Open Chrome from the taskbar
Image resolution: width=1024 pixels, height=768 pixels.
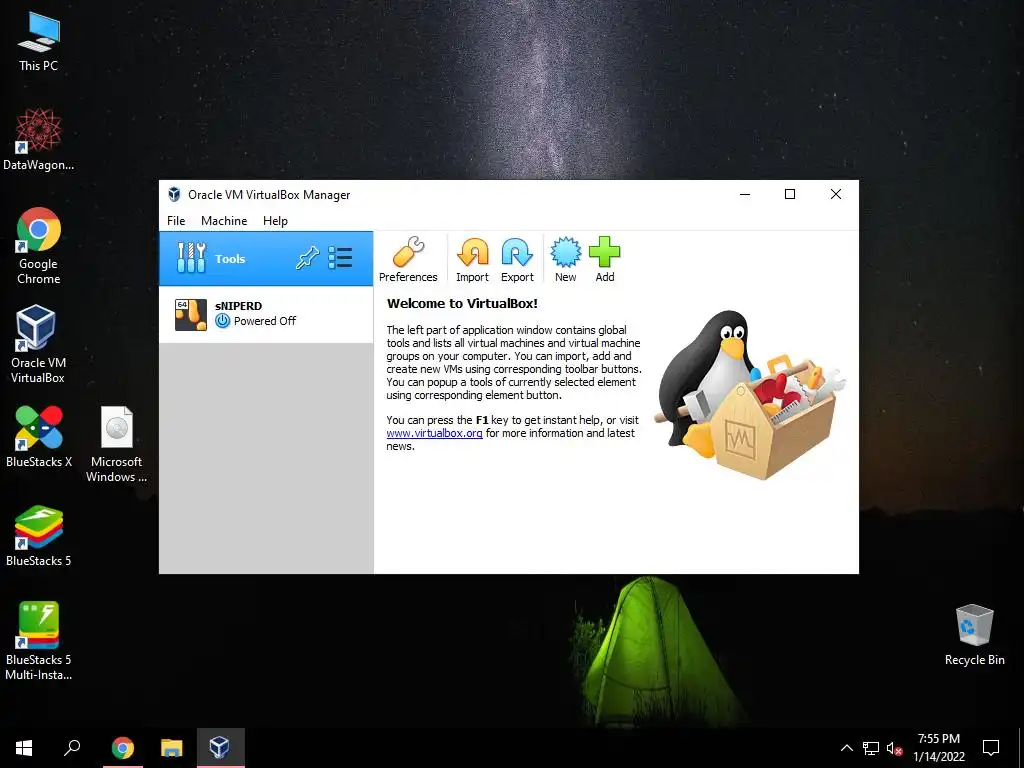pos(123,748)
